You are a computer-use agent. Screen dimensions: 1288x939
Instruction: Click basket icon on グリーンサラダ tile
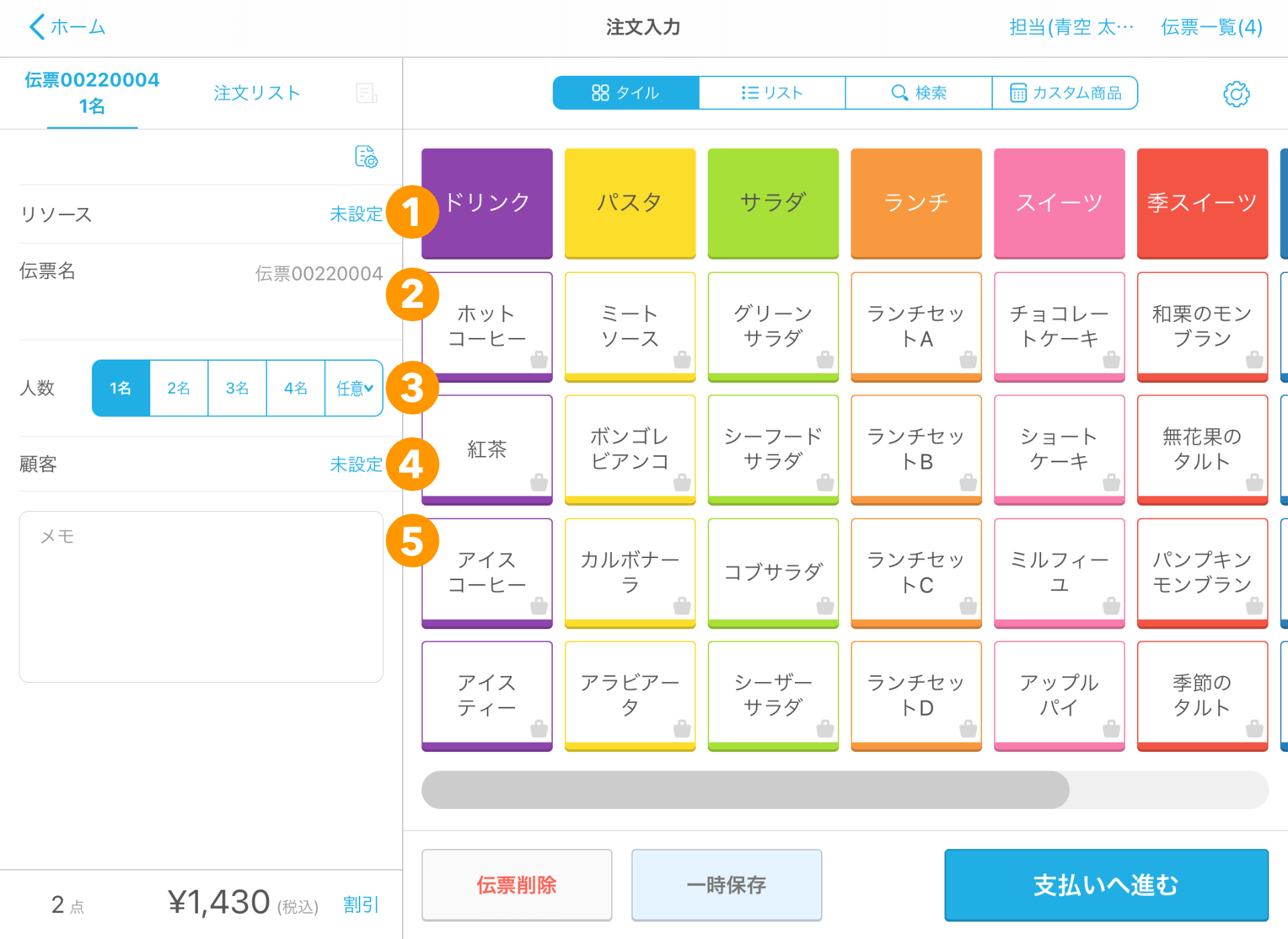825,360
